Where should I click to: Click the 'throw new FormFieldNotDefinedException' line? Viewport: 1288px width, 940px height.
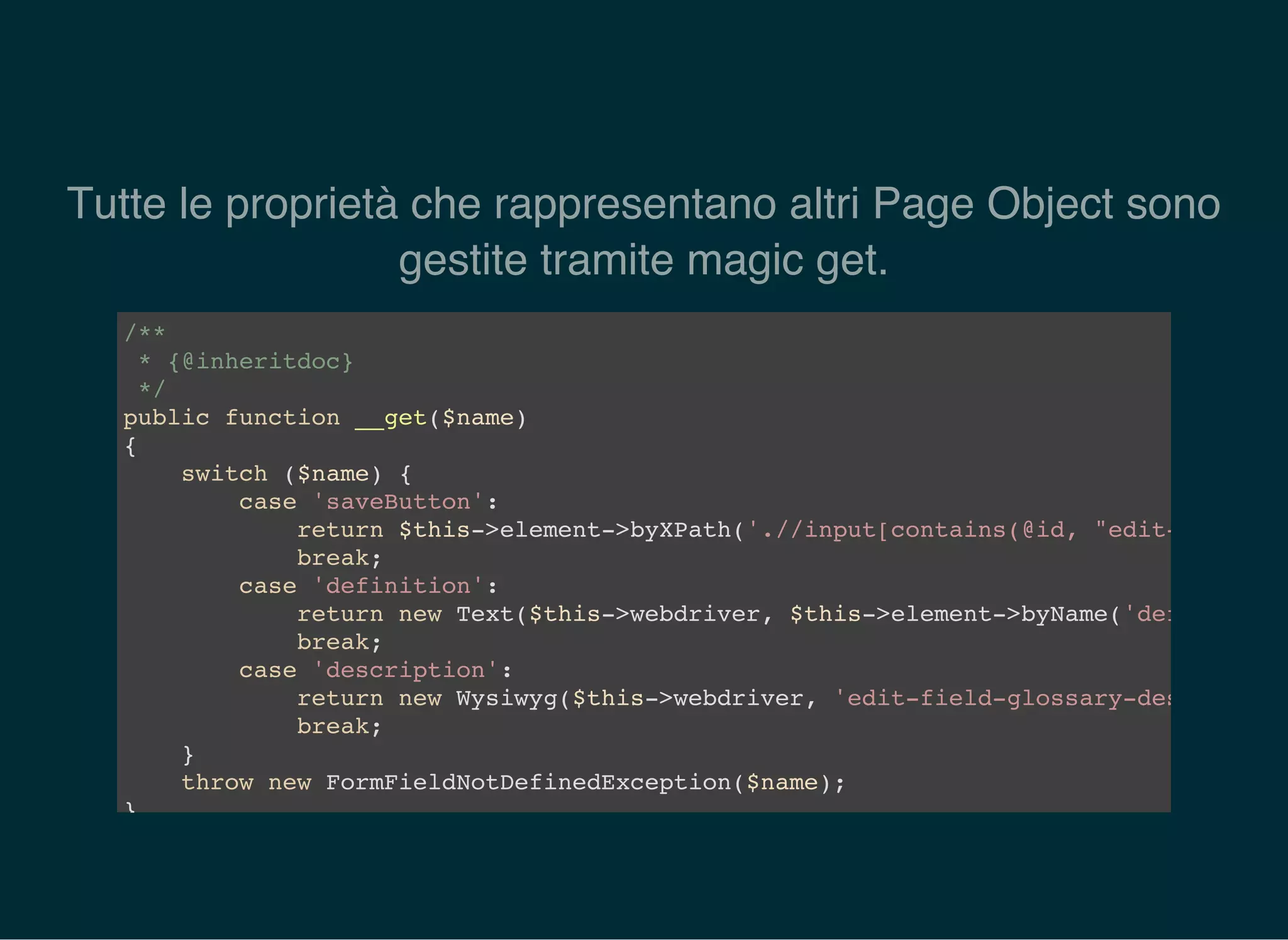pyautogui.click(x=513, y=783)
